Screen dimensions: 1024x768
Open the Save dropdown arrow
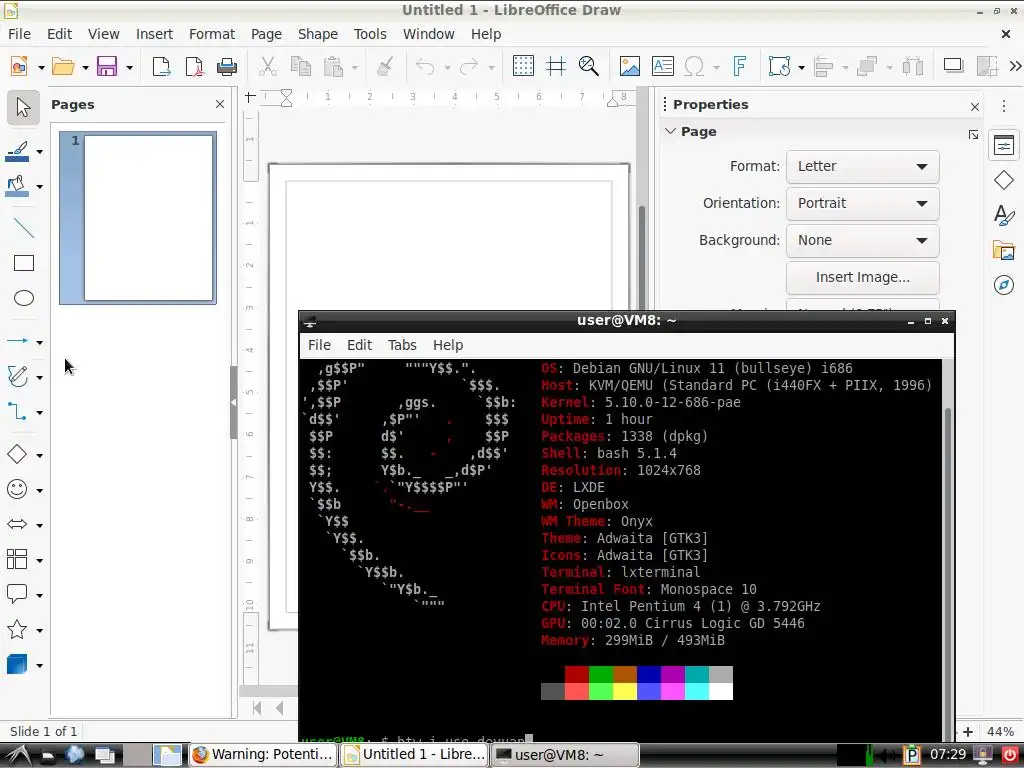pyautogui.click(x=129, y=67)
